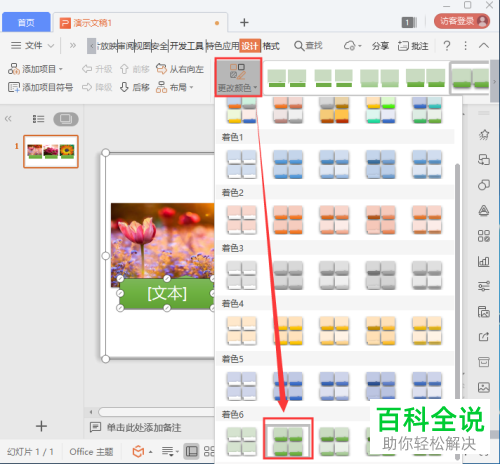Toggle slide sorter grid view in status bar
500x464 pixels.
click(x=209, y=452)
